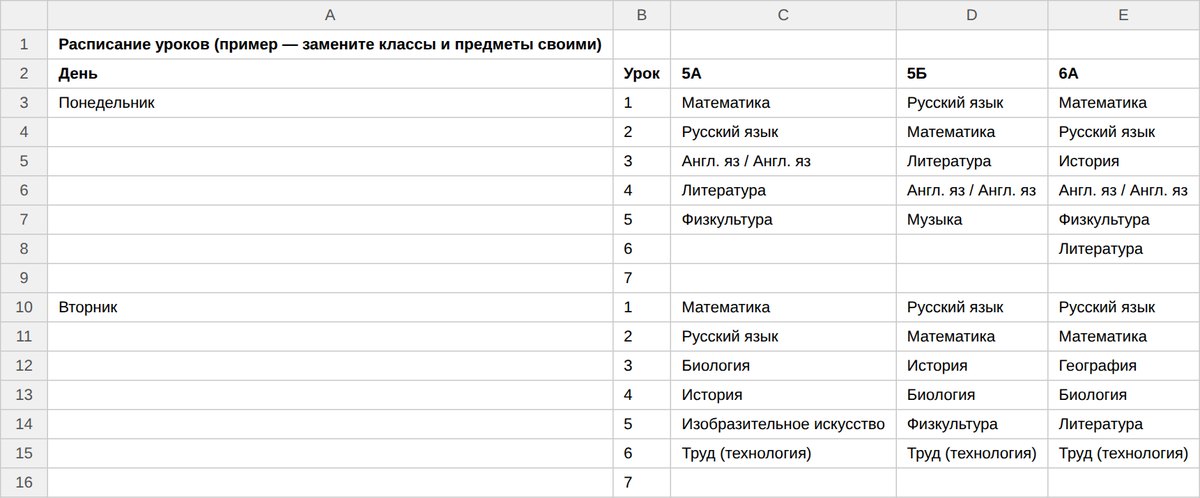Select column A header

(330, 15)
